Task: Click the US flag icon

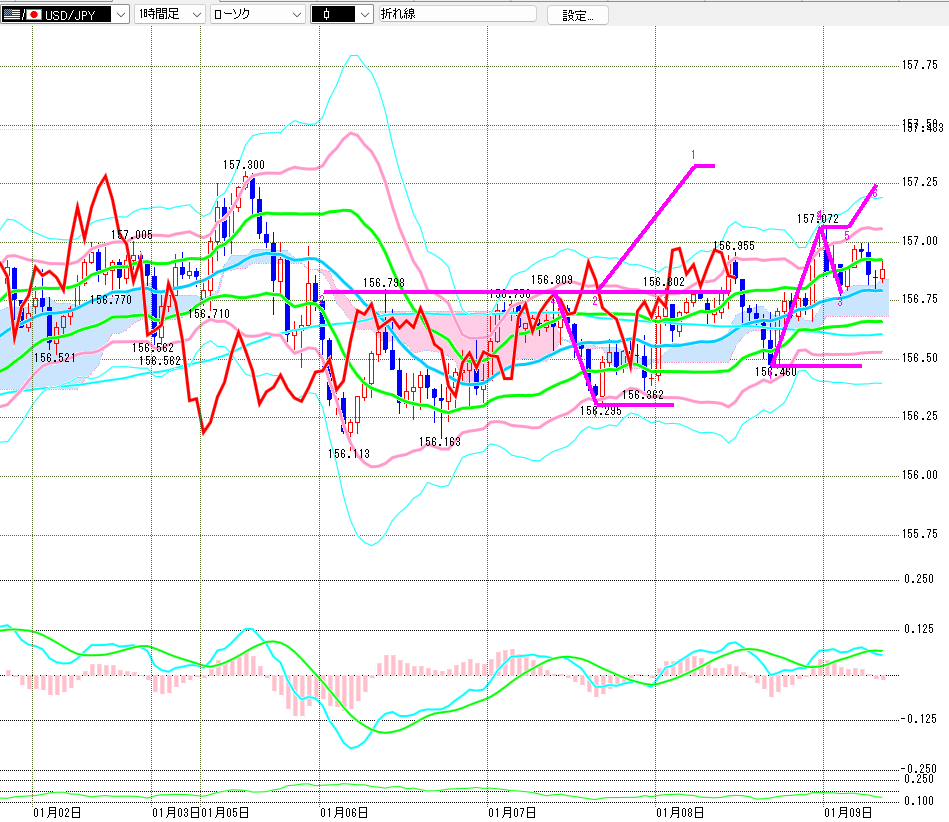Action: 11,15
